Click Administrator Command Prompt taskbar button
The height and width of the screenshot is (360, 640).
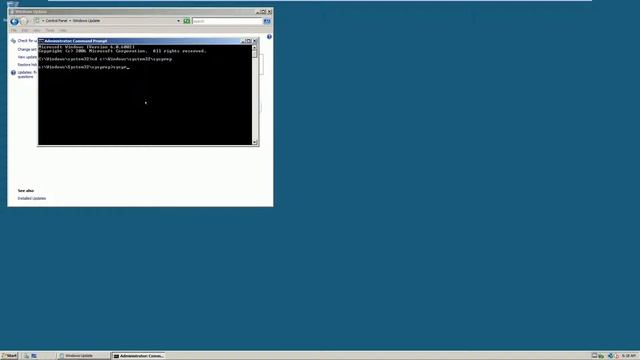coord(138,356)
